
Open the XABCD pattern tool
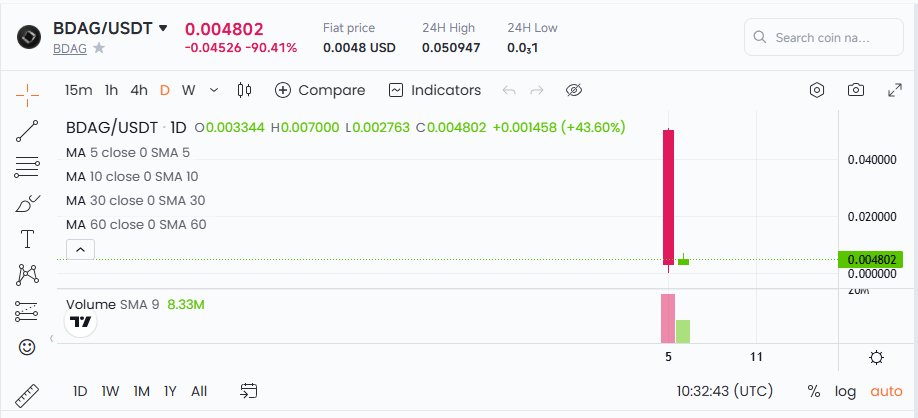[27, 275]
